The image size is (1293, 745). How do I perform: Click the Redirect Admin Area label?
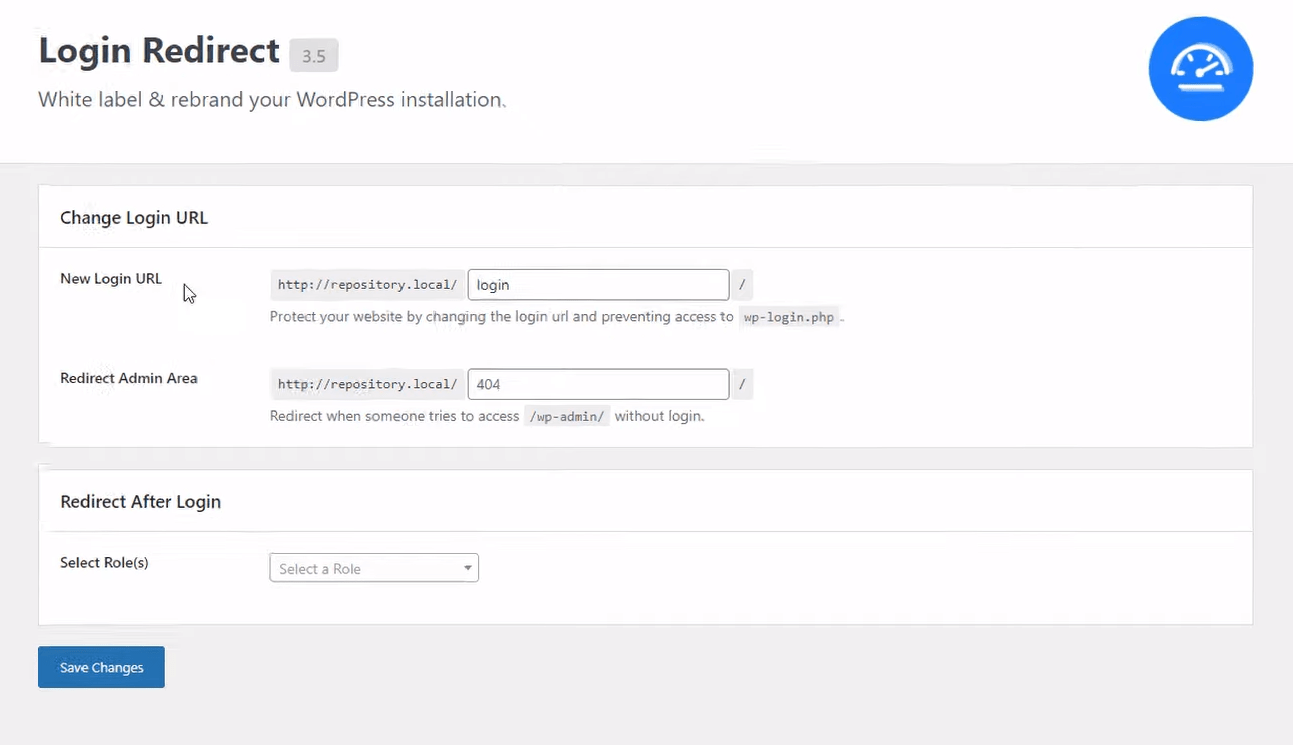click(x=129, y=378)
